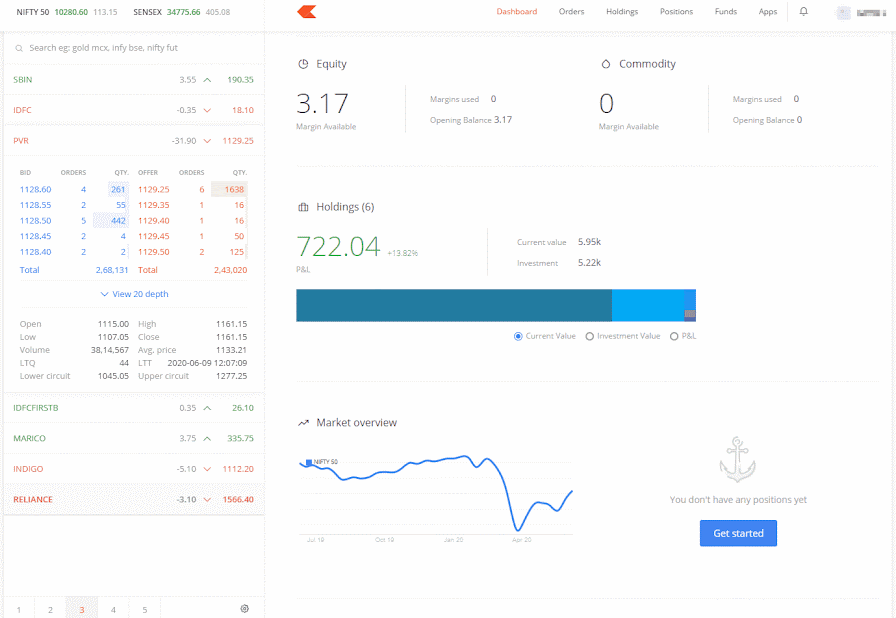
Task: Click NIFTY 50 index value 10280.60
Action: 71,12
